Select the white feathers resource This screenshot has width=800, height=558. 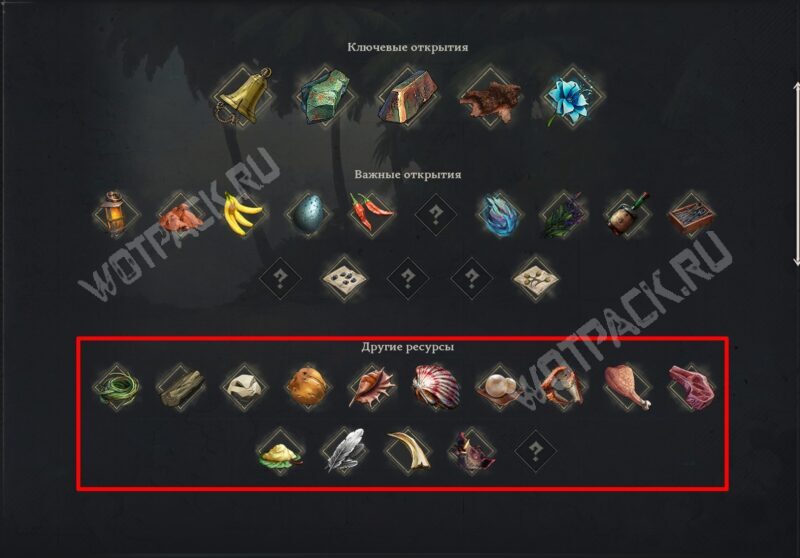coord(344,451)
